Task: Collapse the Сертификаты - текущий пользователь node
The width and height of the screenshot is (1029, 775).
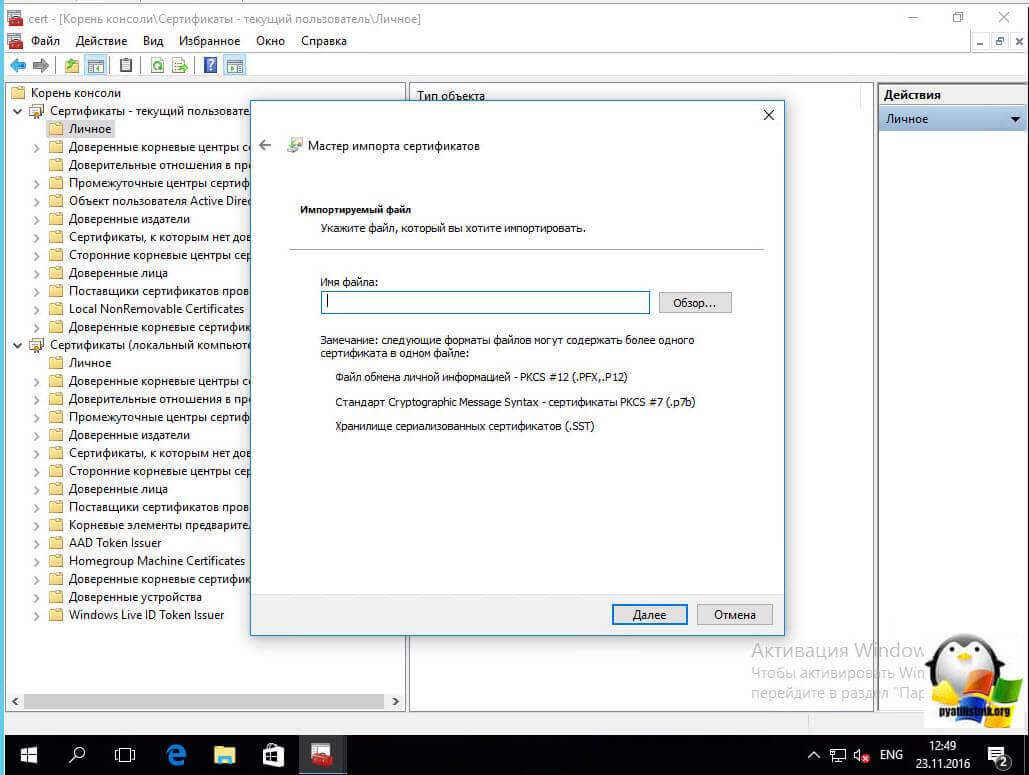Action: (18, 111)
